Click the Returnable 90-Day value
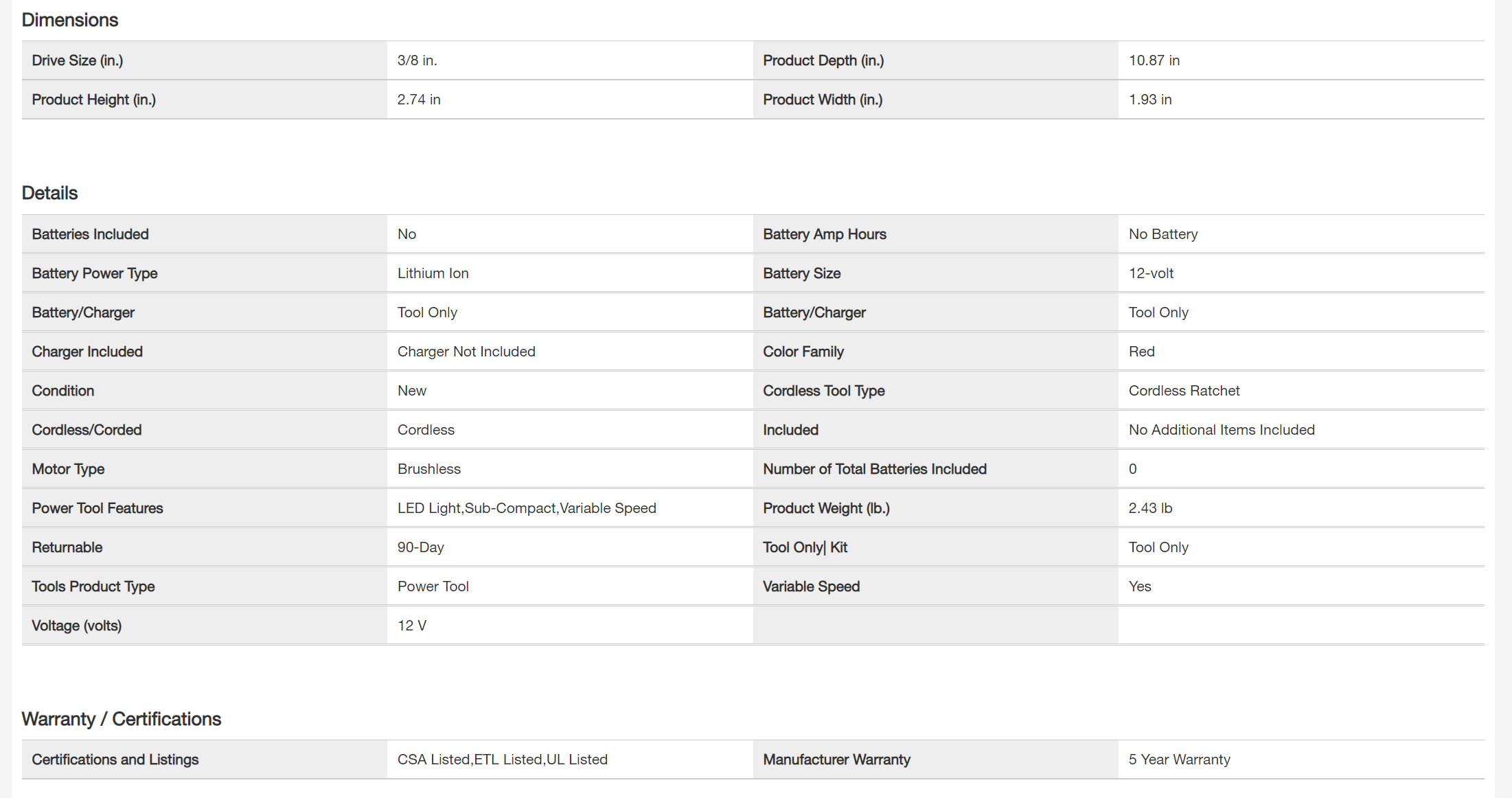 420,547
